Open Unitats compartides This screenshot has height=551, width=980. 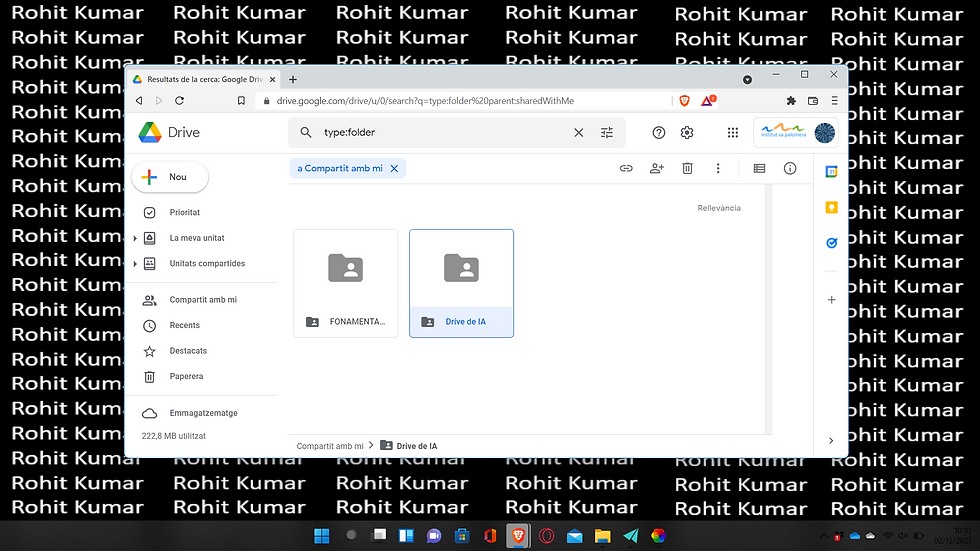207,264
